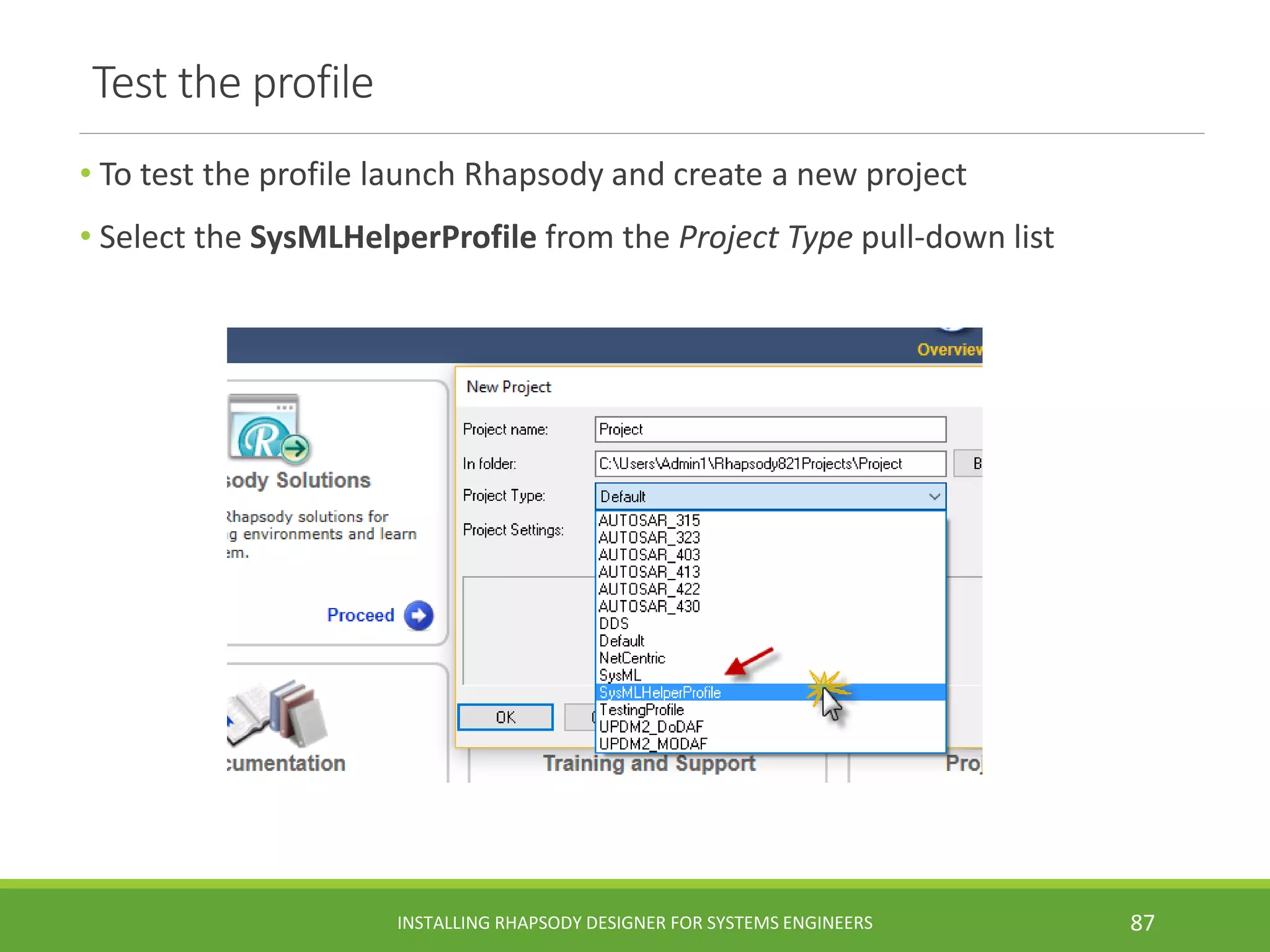Select AUTOSAR_413 from the list
The height and width of the screenshot is (952, 1270).
[x=770, y=572]
